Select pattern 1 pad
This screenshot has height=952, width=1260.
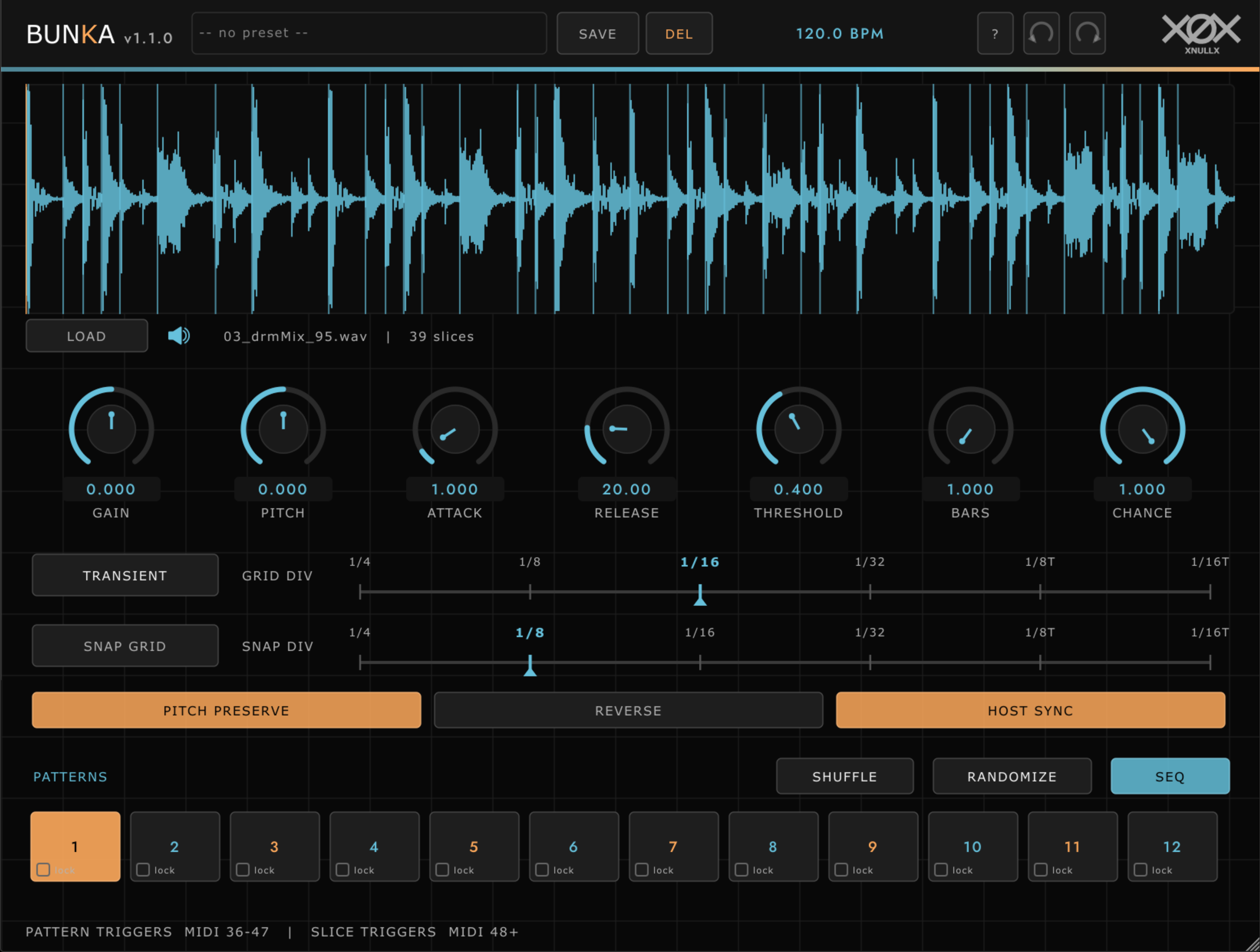[75, 847]
